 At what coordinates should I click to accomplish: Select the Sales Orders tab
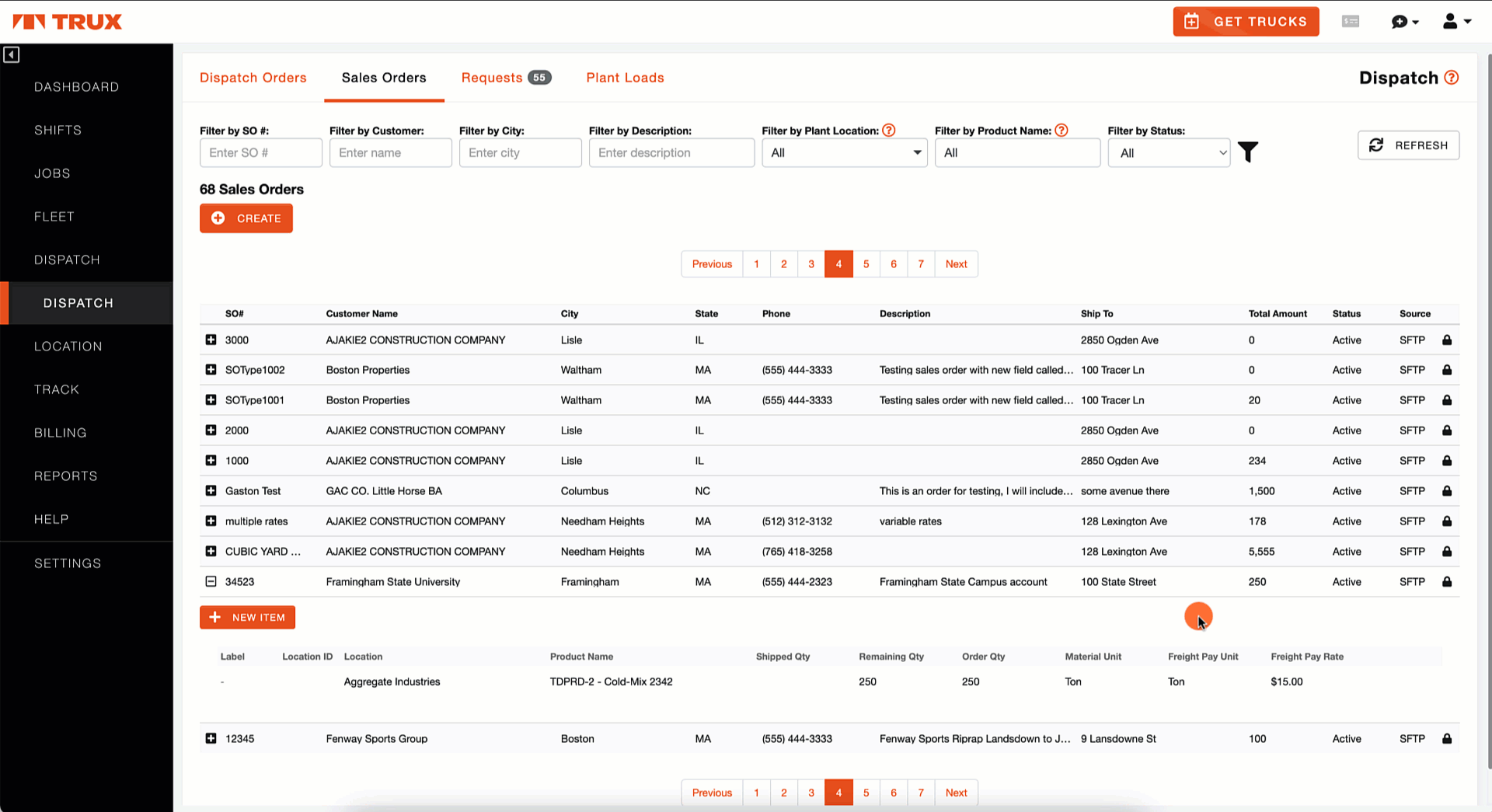pos(384,78)
